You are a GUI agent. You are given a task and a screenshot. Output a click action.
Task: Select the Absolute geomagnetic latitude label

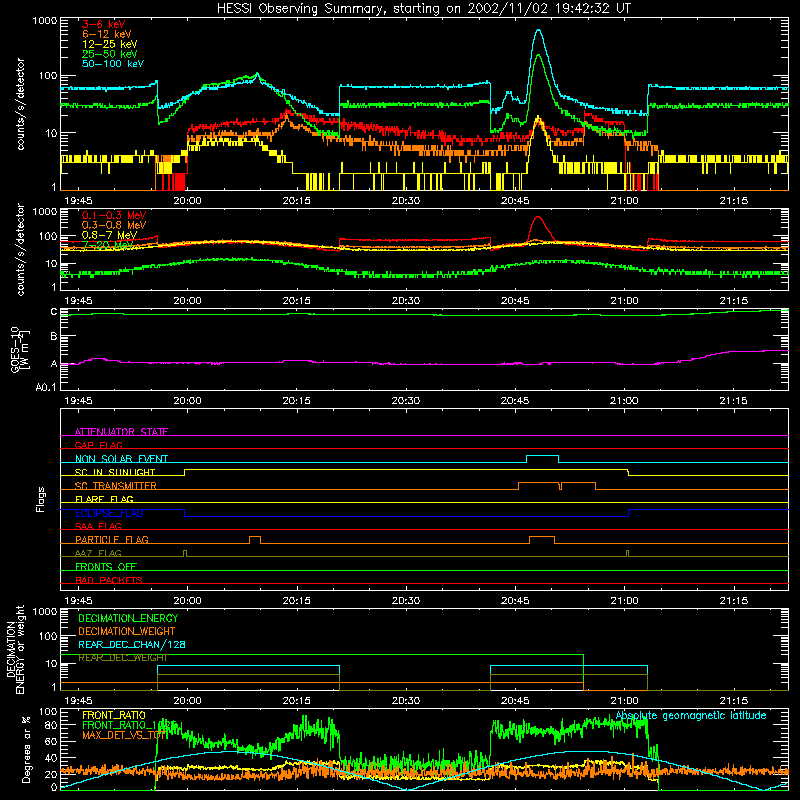click(x=691, y=715)
